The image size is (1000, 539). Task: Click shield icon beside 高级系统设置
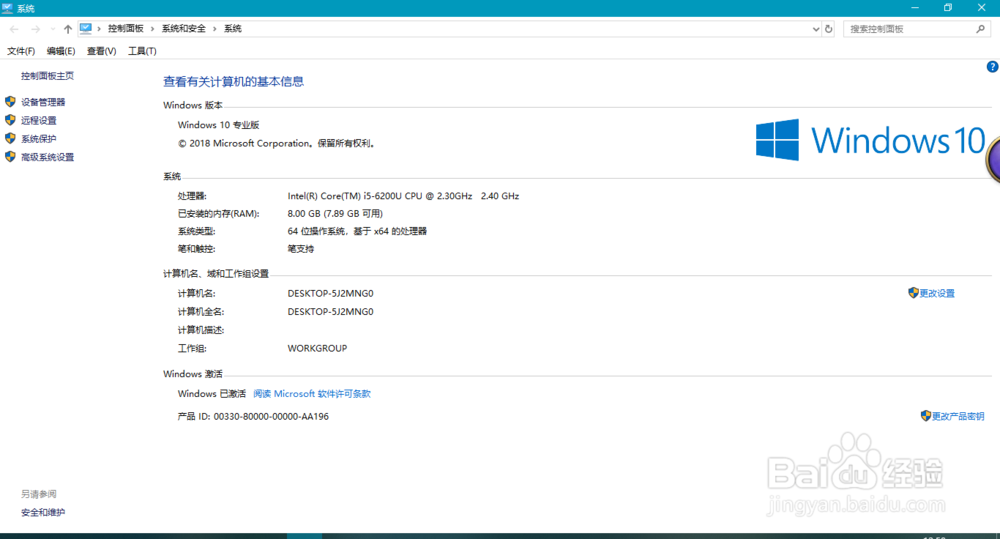10,157
